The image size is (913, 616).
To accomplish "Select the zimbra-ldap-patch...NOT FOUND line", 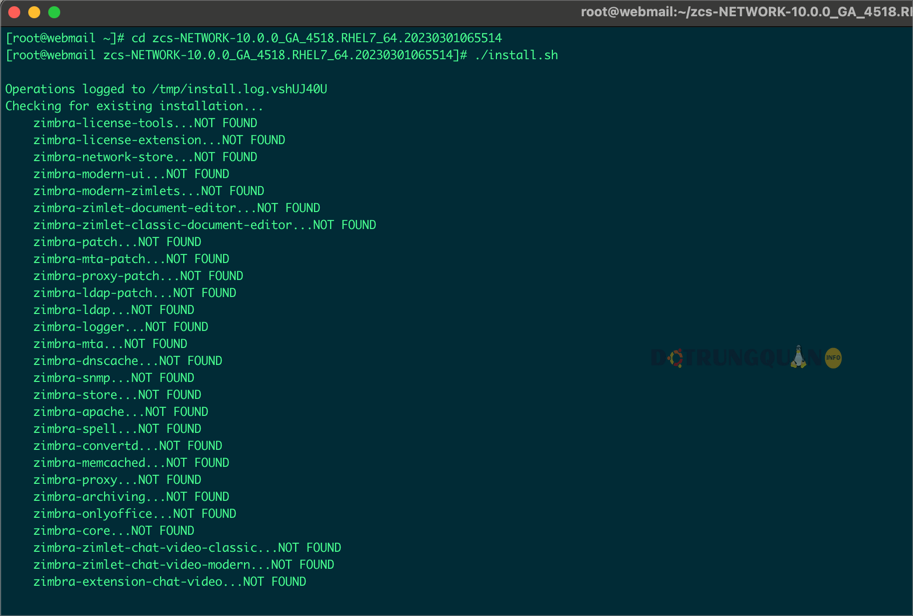I will click(x=135, y=292).
